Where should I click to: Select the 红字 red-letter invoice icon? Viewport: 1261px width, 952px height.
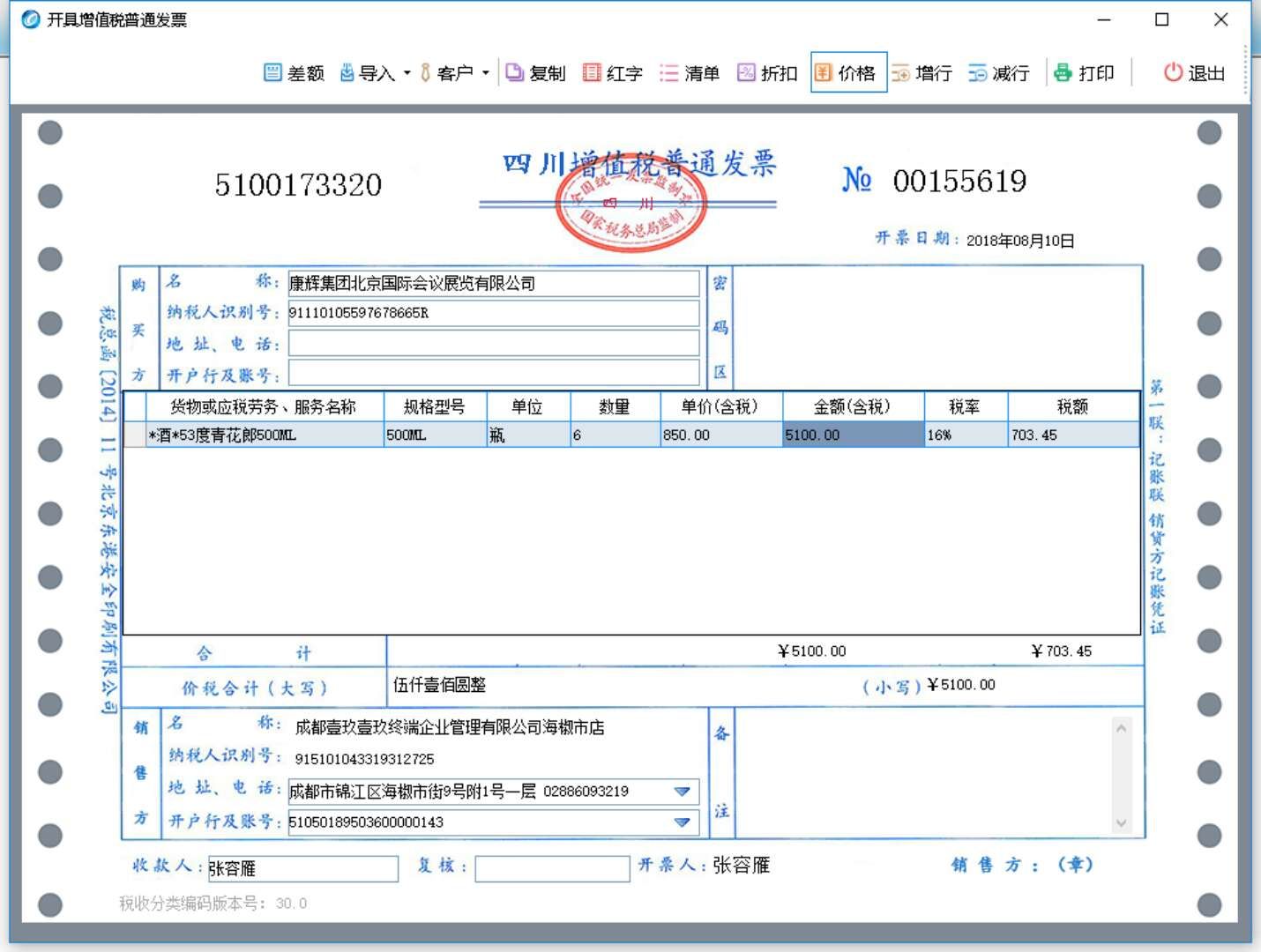592,73
